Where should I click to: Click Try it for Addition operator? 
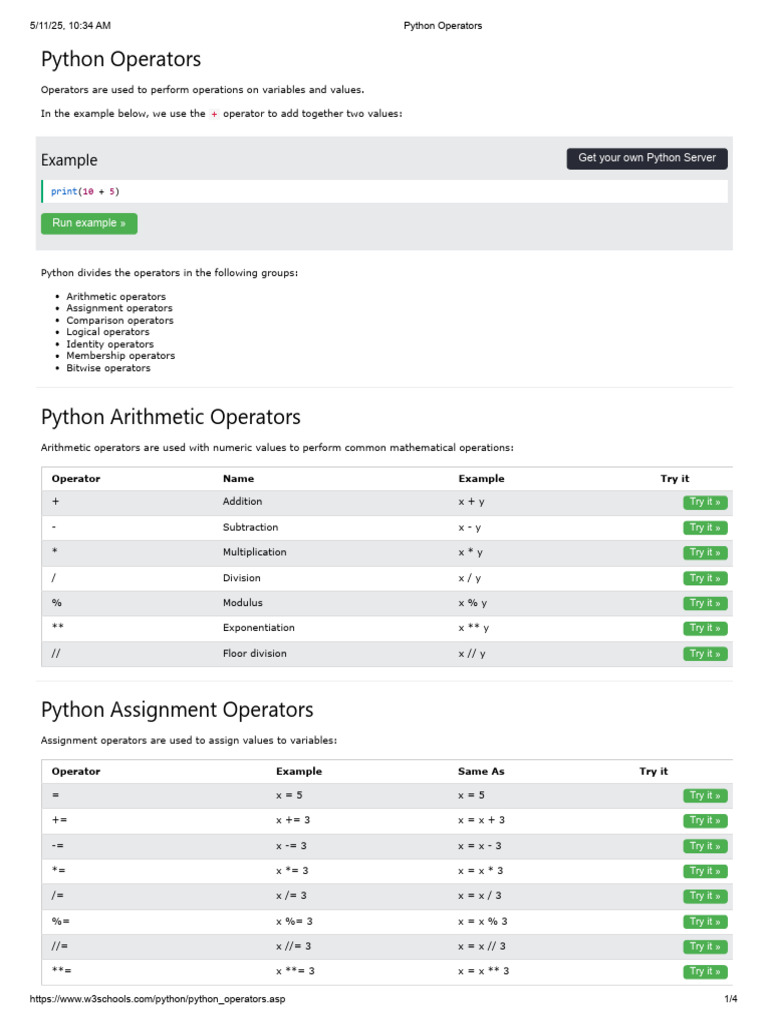(705, 502)
